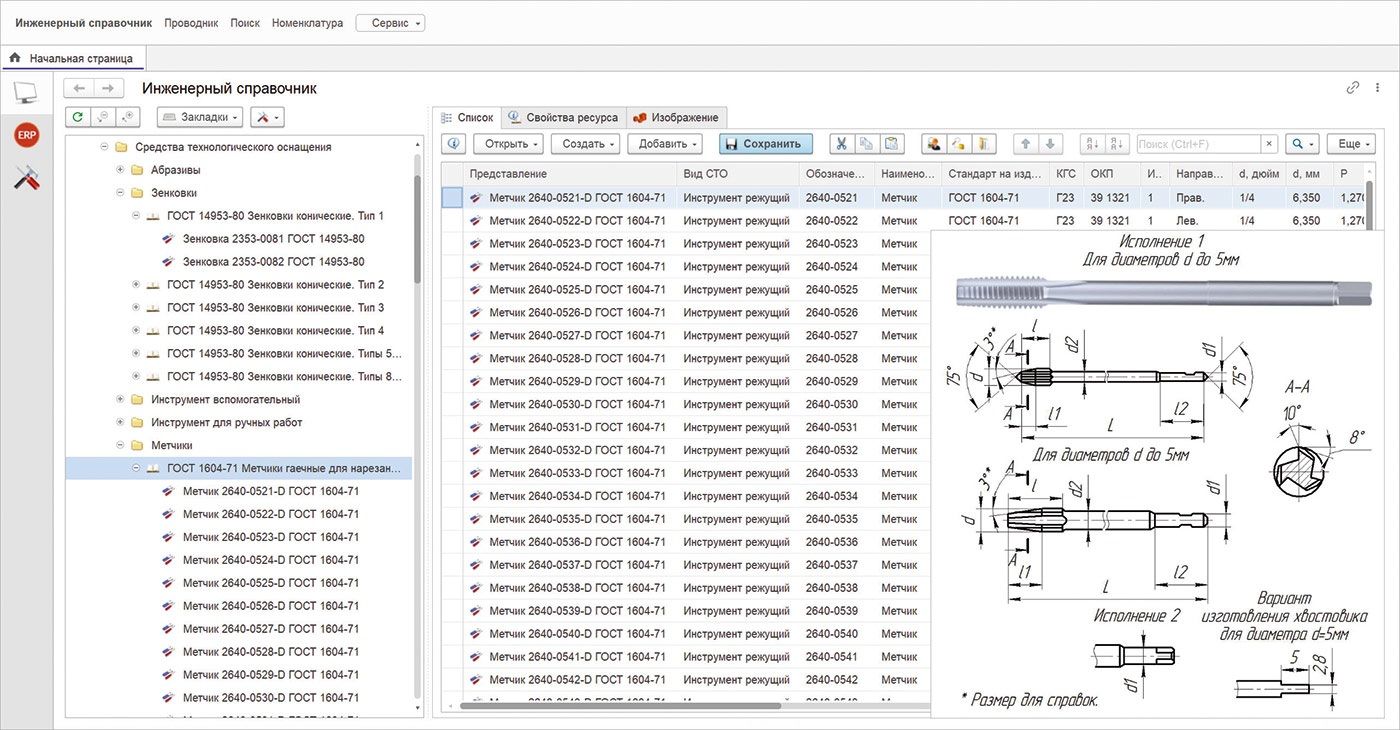
Task: Switch to the Изображение tab
Action: [675, 117]
